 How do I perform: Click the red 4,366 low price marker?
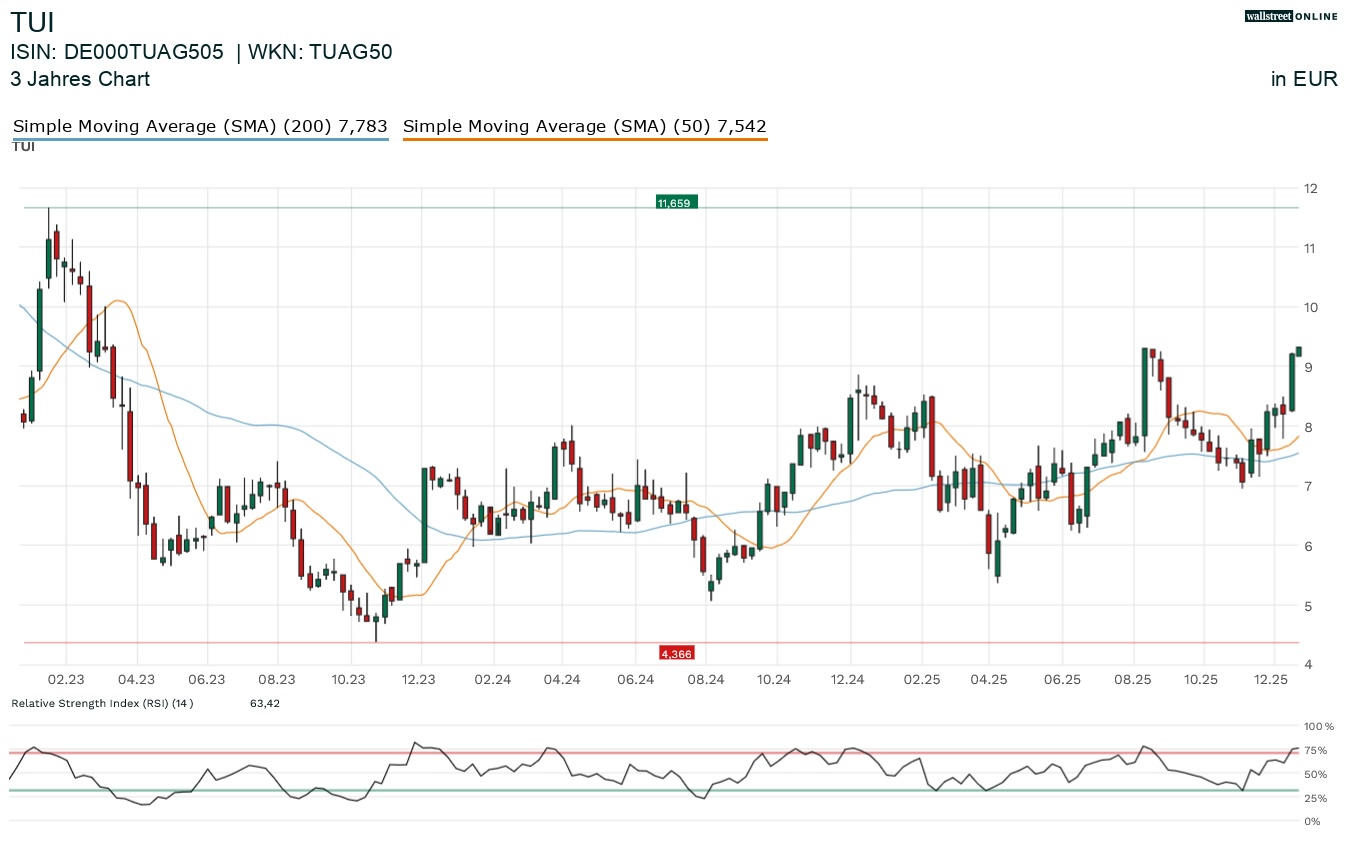pos(675,653)
